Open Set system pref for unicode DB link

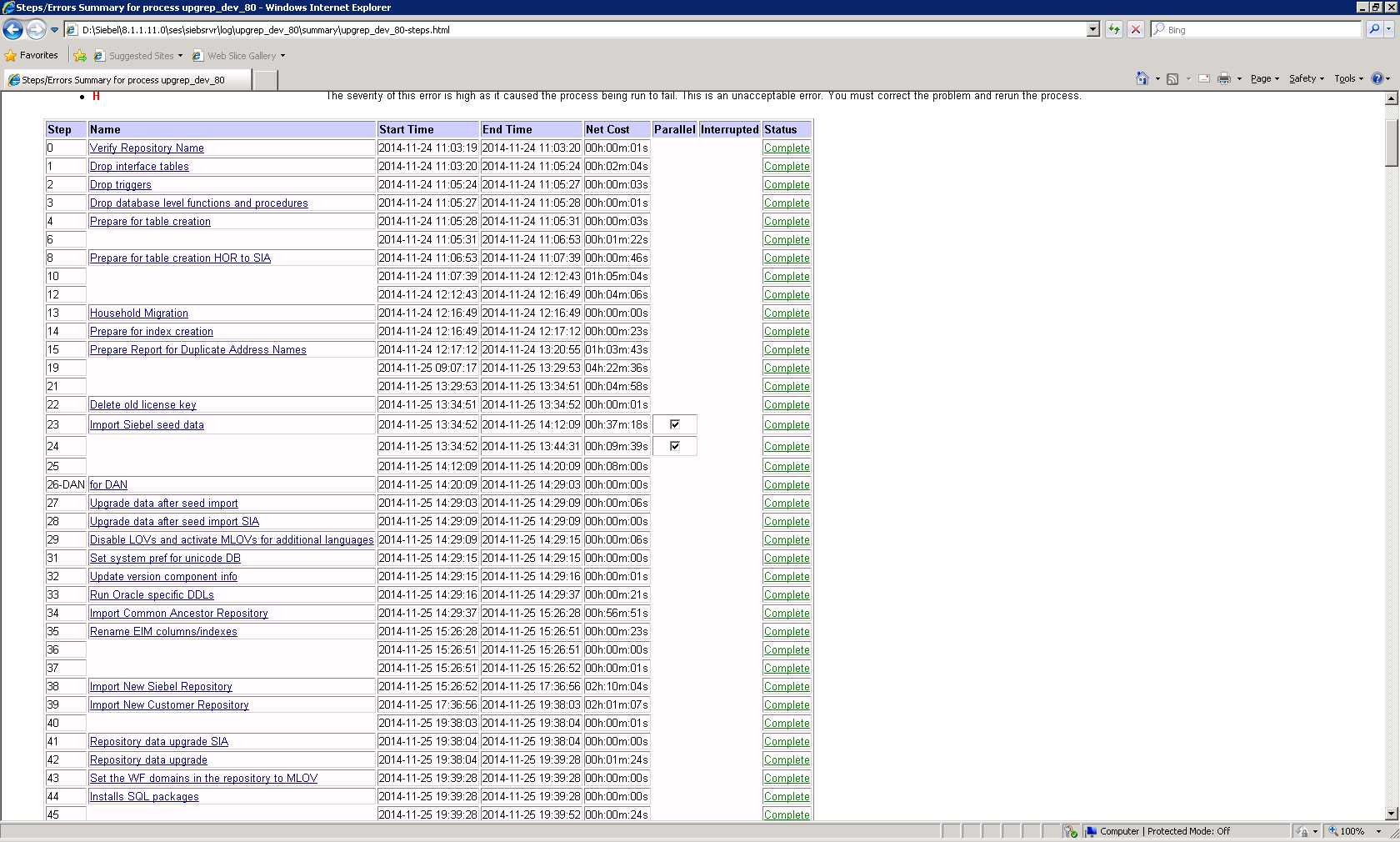(x=165, y=559)
